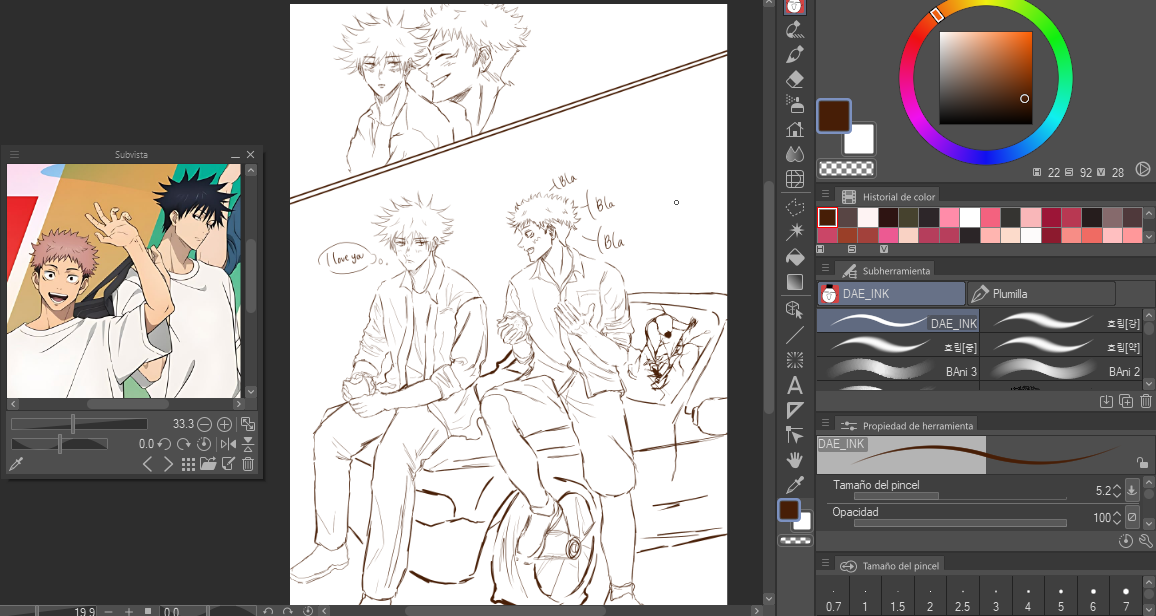1156x616 pixels.
Task: Select the Hand tool
Action: [x=794, y=459]
